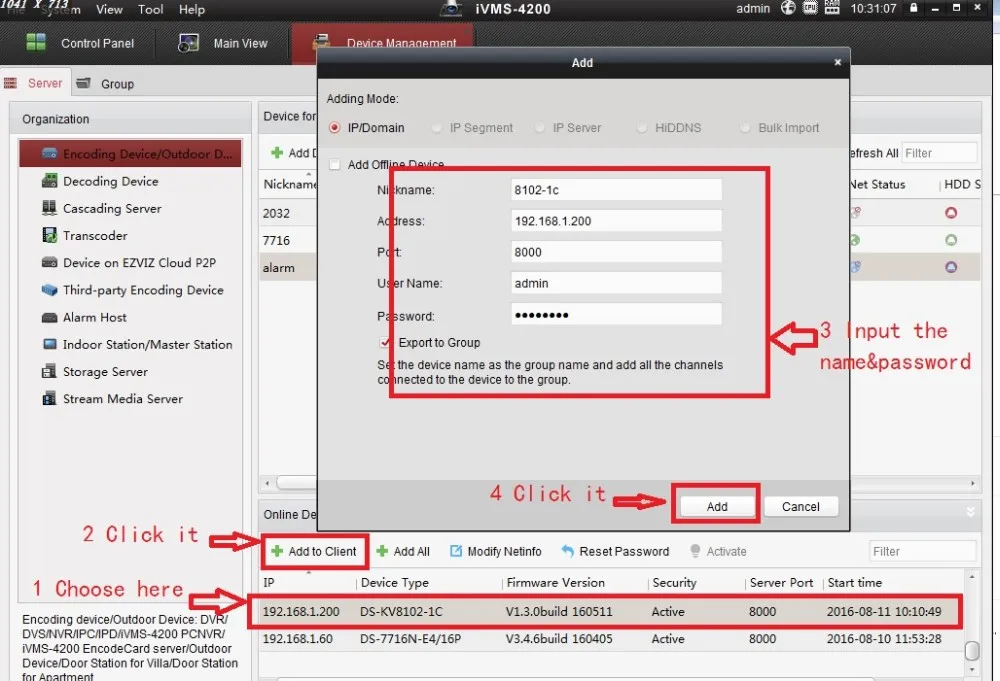Click the Port field showing 8000

click(x=616, y=252)
